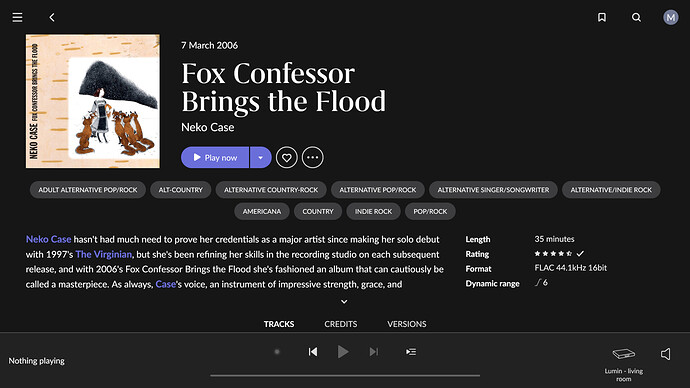The image size is (690, 388).
Task: Open the play queue icon
Action: click(x=411, y=351)
